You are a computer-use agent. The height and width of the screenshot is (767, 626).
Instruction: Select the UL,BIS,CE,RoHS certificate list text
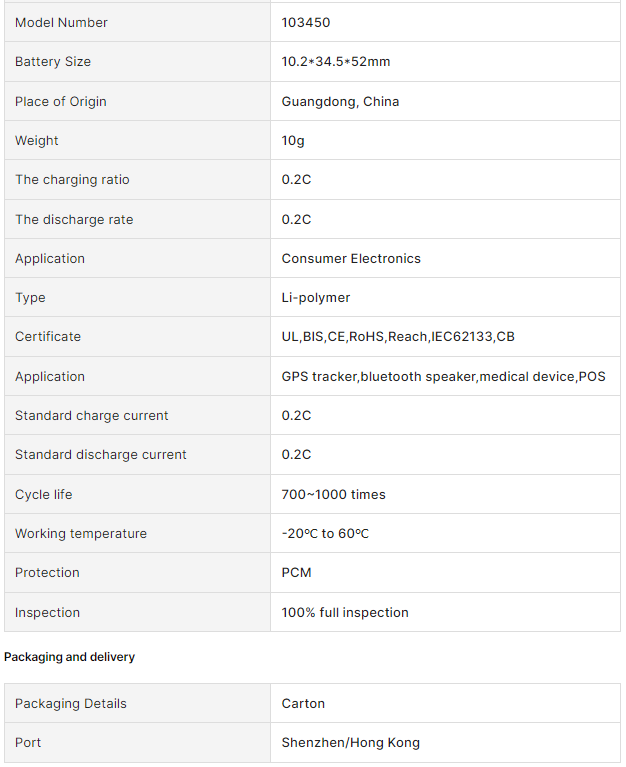[398, 337]
